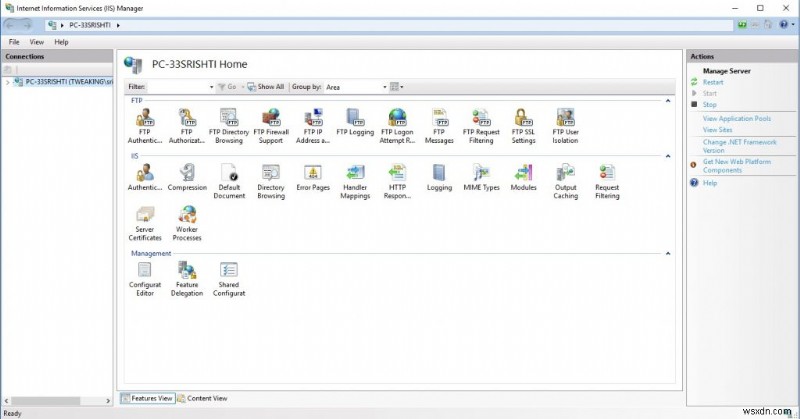Open FTP Authorization Rules feature
Image resolution: width=800 pixels, height=419 pixels.
[187, 126]
